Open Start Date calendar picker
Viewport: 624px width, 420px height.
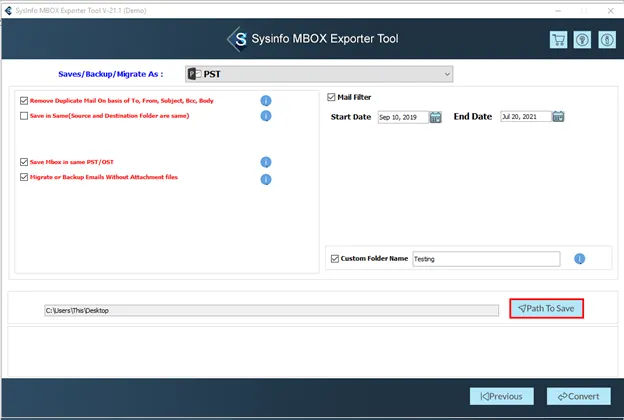pos(435,117)
